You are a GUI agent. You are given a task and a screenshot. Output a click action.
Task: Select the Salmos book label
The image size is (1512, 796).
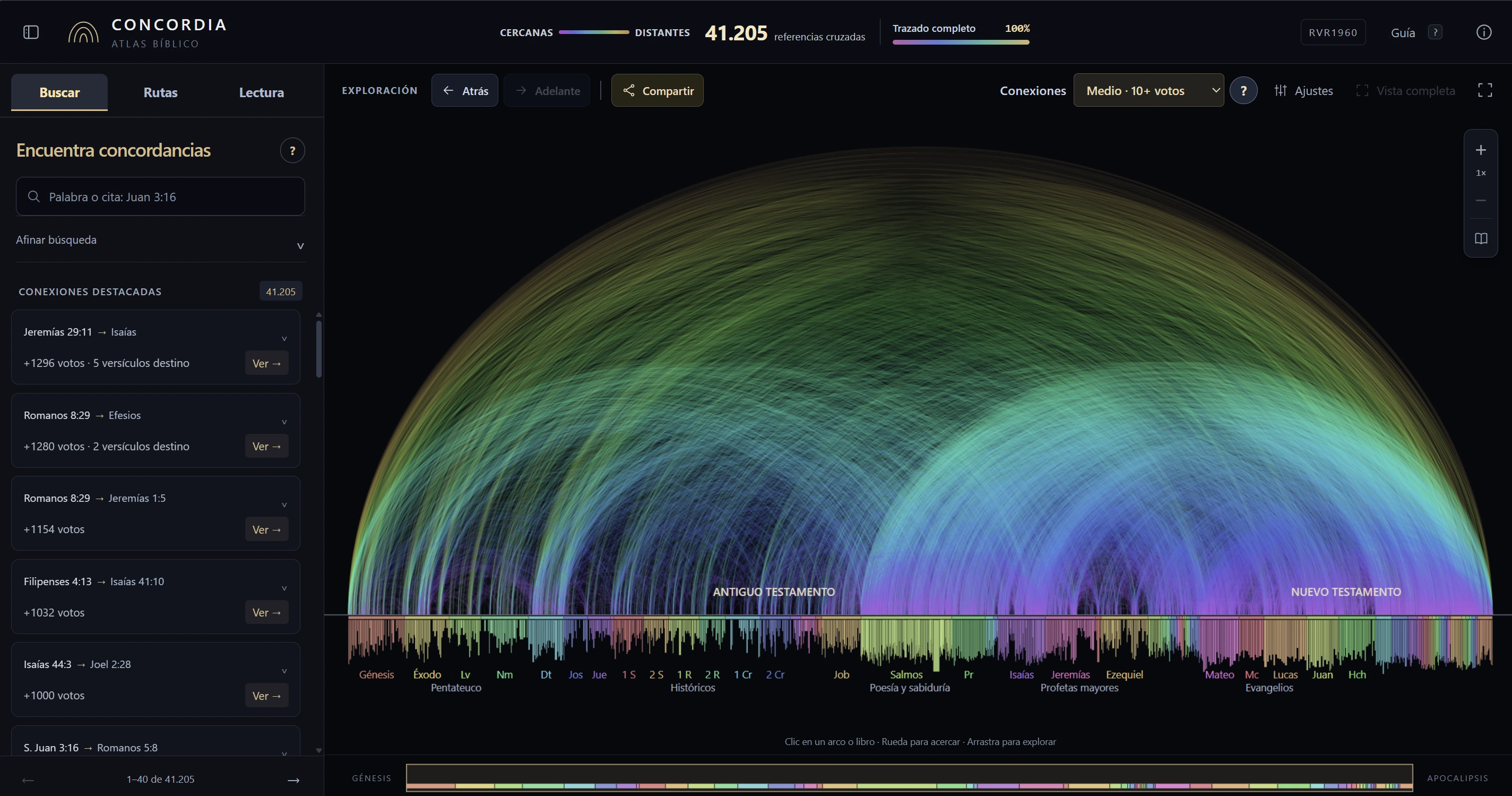906,674
